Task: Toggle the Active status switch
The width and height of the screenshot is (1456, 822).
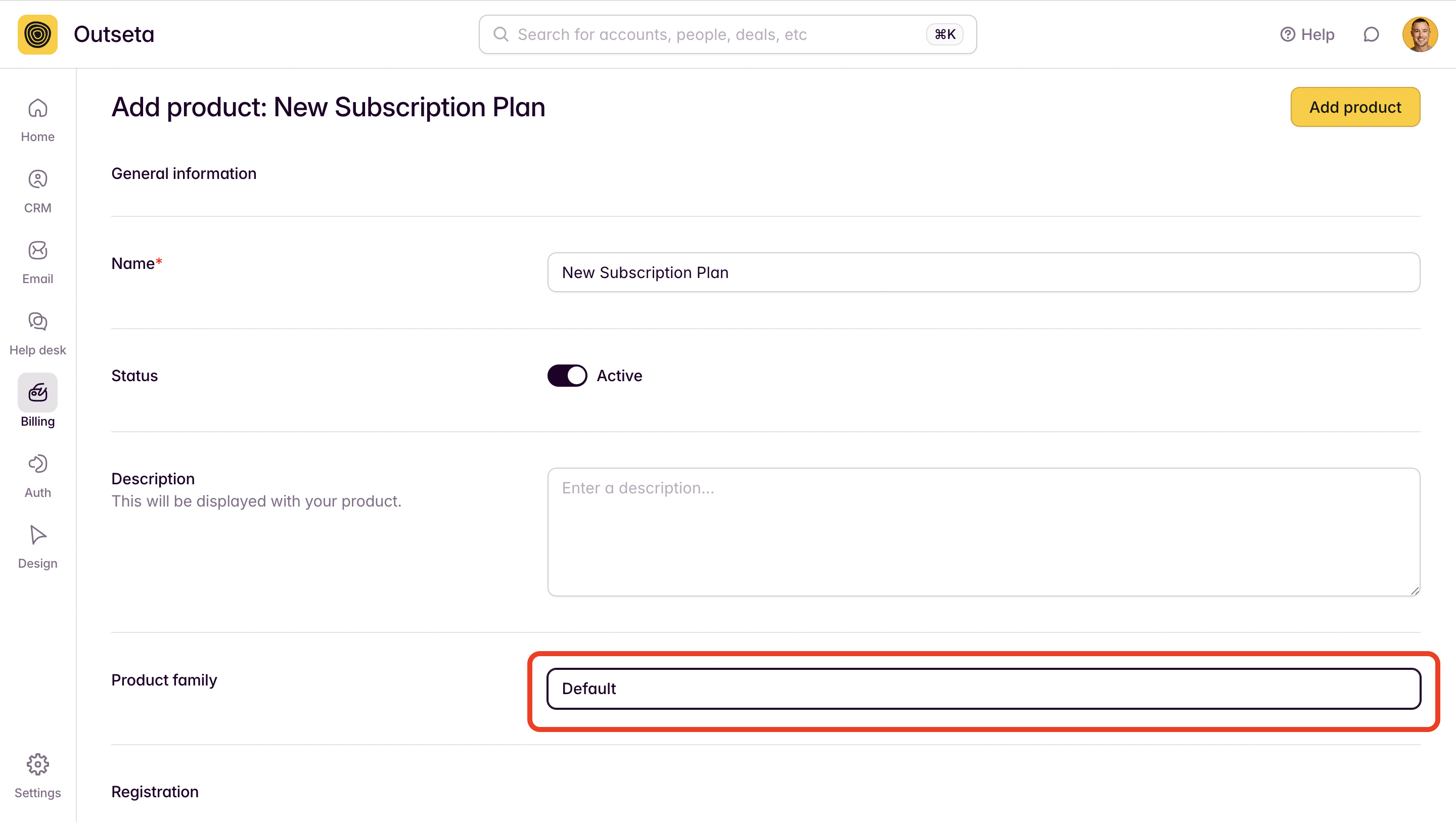Action: pos(567,376)
